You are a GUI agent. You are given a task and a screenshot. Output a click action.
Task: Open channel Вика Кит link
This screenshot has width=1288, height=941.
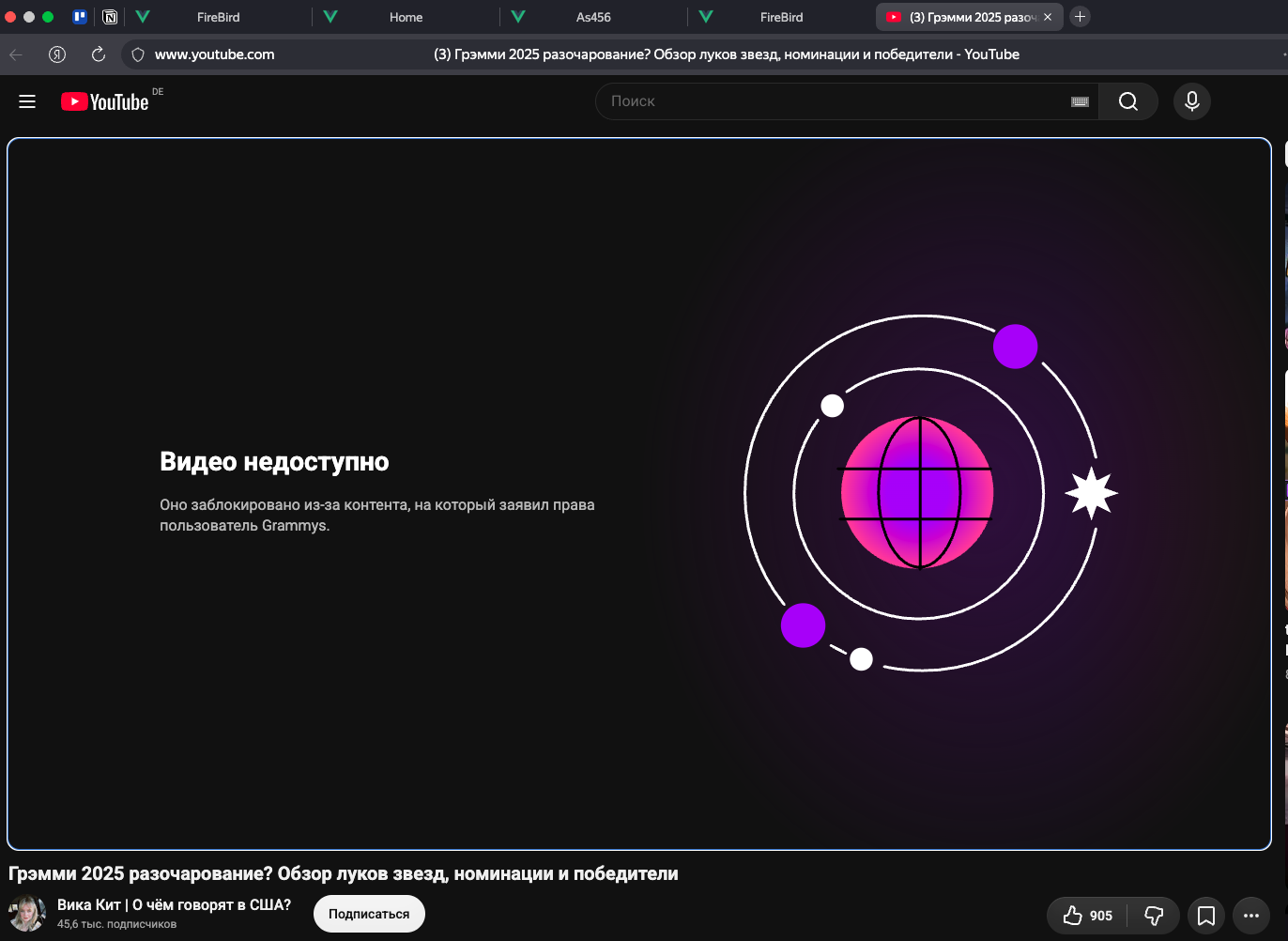point(174,905)
